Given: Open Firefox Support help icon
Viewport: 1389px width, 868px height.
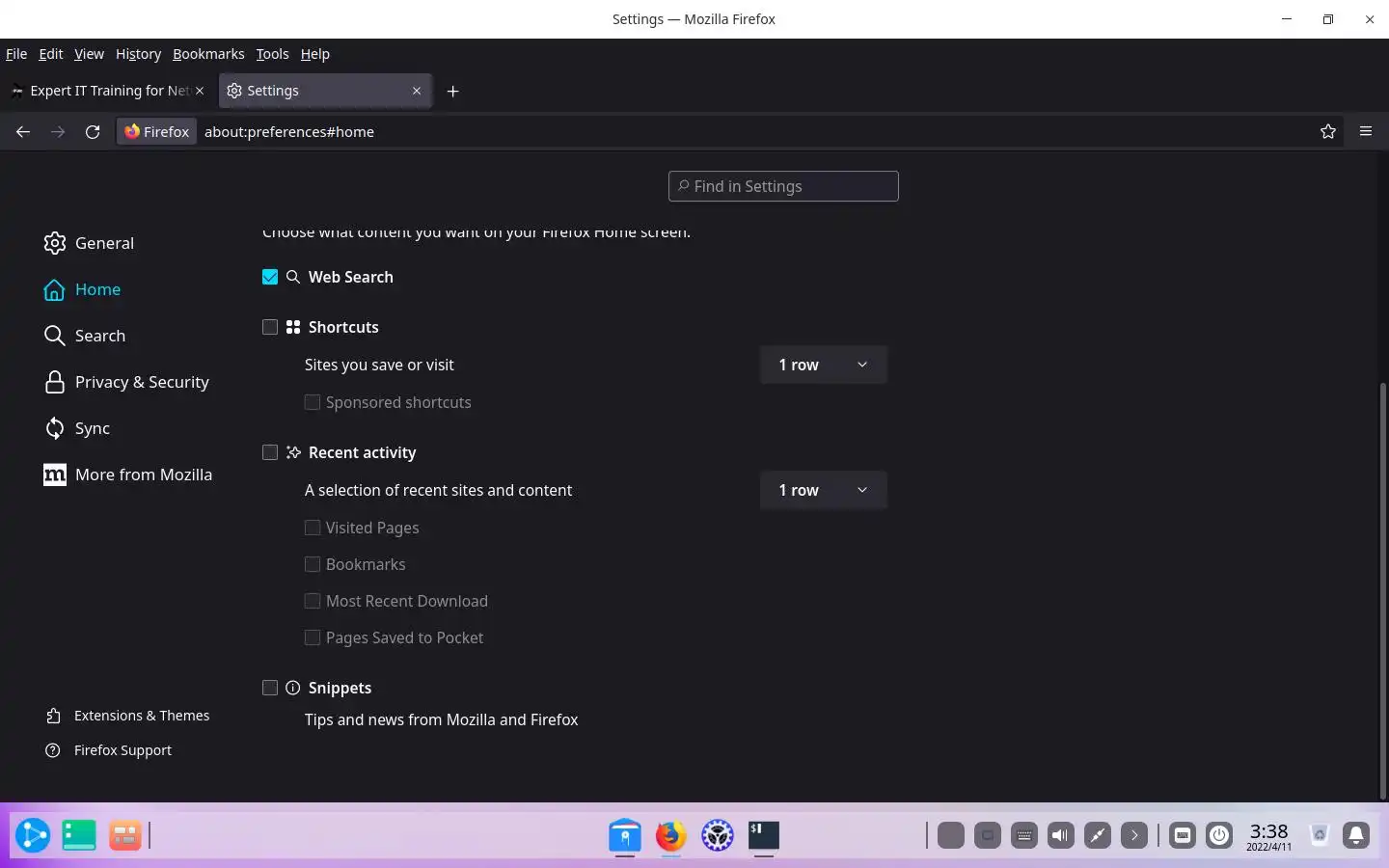Looking at the screenshot, I should pos(53,750).
